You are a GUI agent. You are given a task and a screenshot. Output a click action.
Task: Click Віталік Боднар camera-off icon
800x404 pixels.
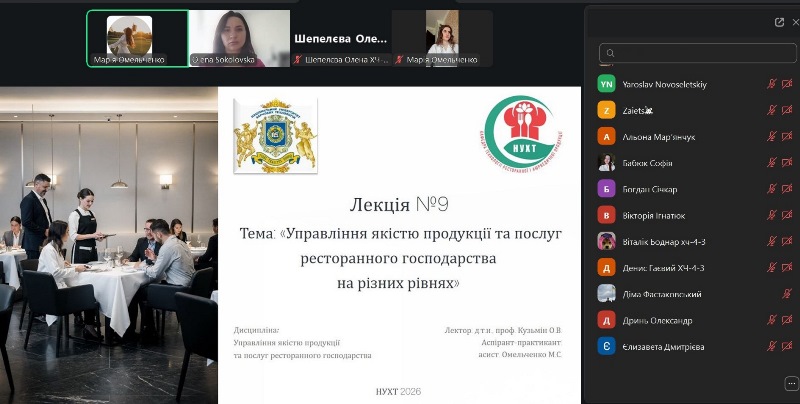[x=787, y=241]
